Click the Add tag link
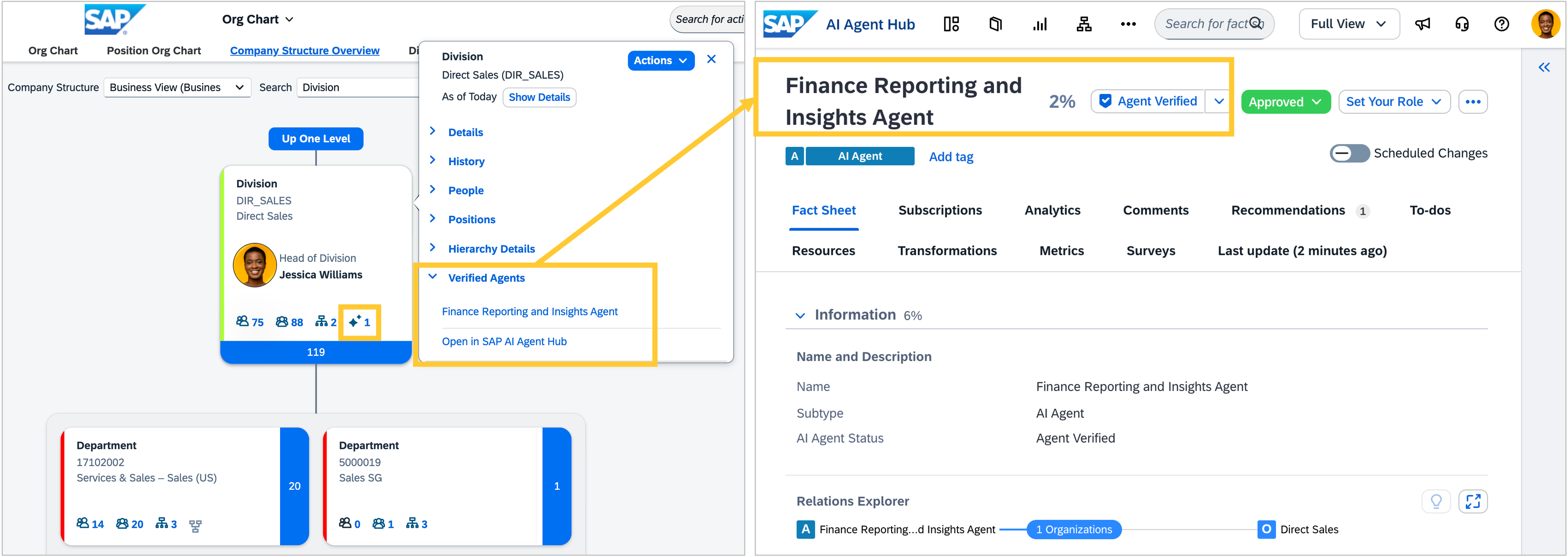1568x557 pixels. [x=951, y=157]
